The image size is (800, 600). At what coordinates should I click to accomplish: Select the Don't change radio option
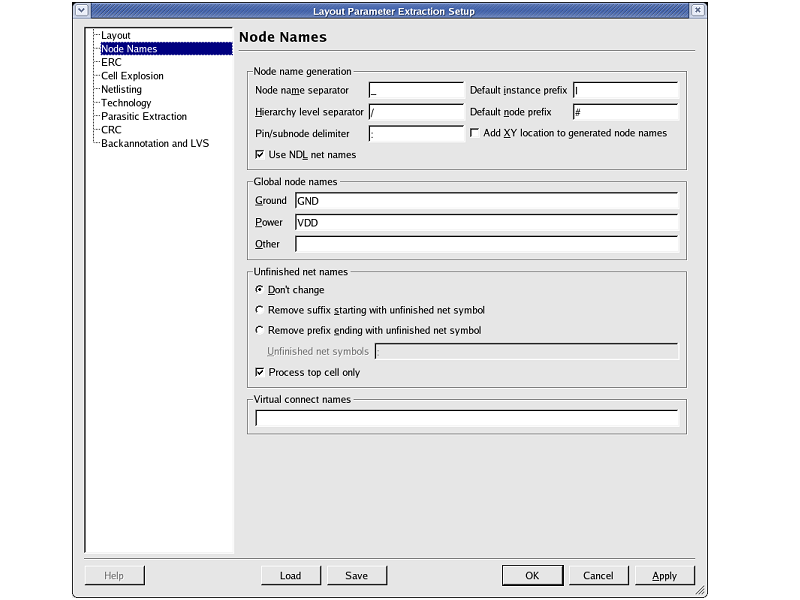click(x=260, y=290)
